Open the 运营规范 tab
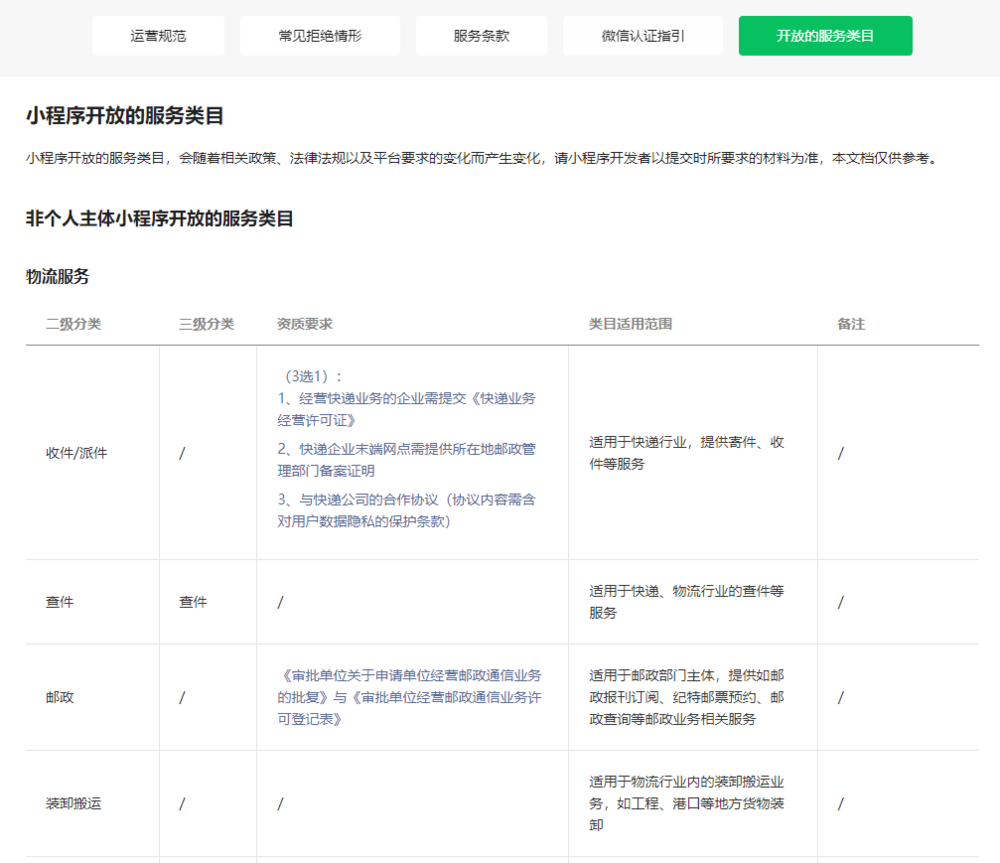The width and height of the screenshot is (1000, 863). tap(158, 36)
